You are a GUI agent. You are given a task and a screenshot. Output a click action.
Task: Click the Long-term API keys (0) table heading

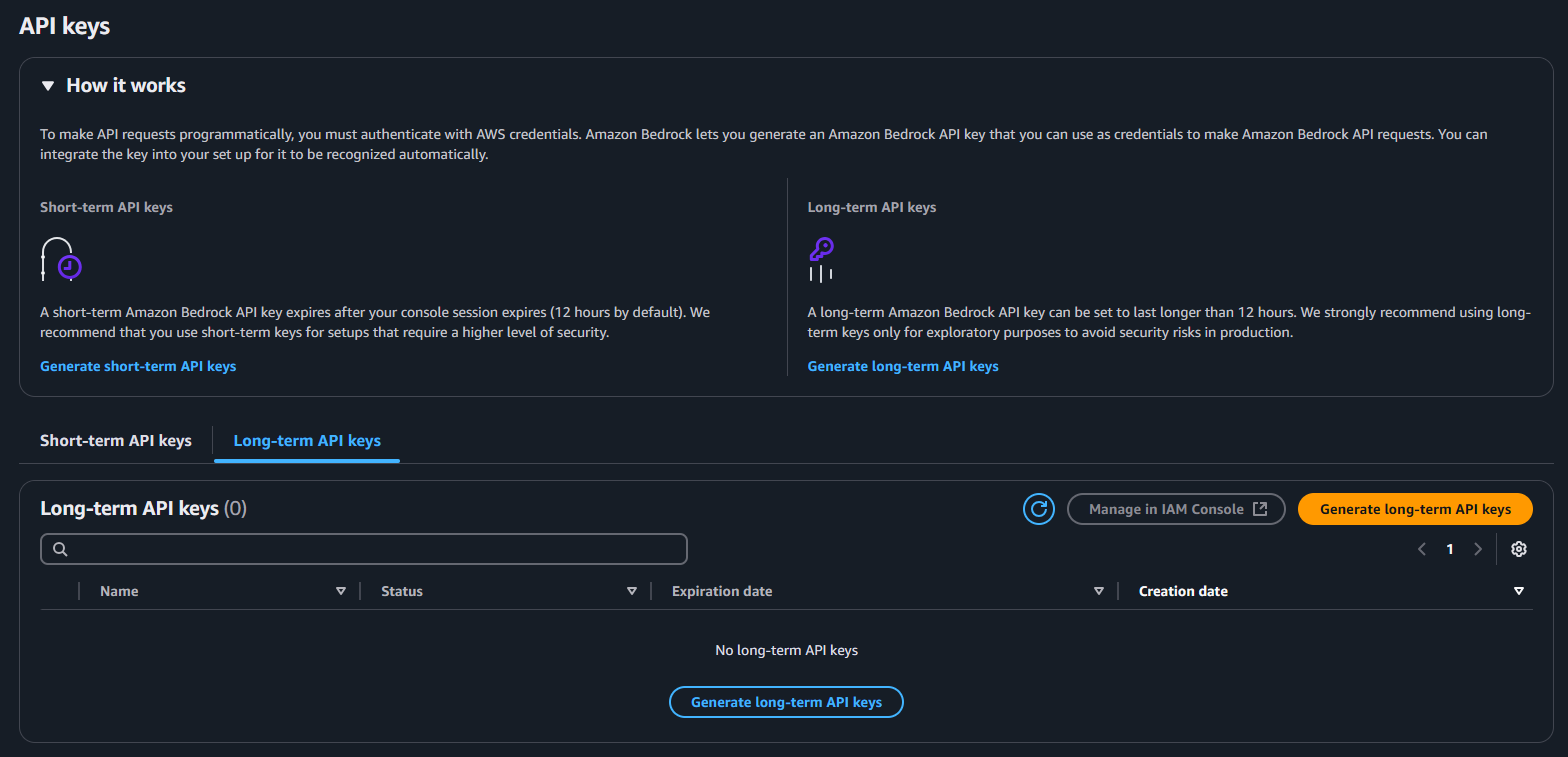click(143, 509)
